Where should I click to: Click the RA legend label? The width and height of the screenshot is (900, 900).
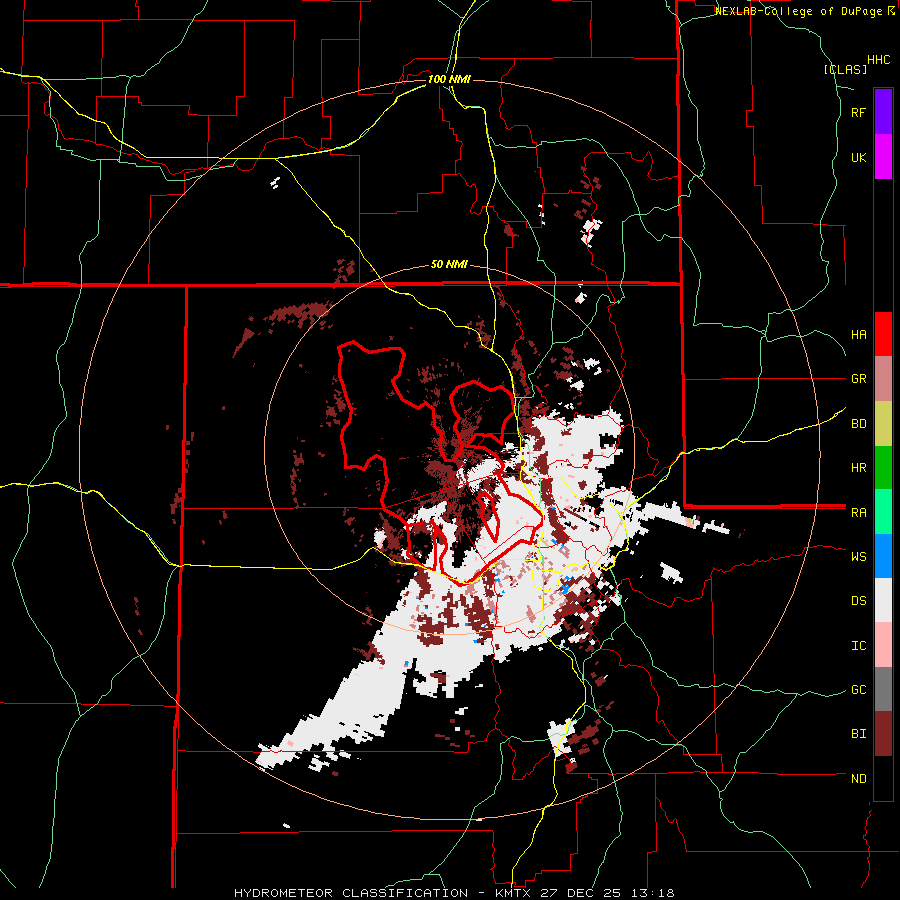click(858, 513)
